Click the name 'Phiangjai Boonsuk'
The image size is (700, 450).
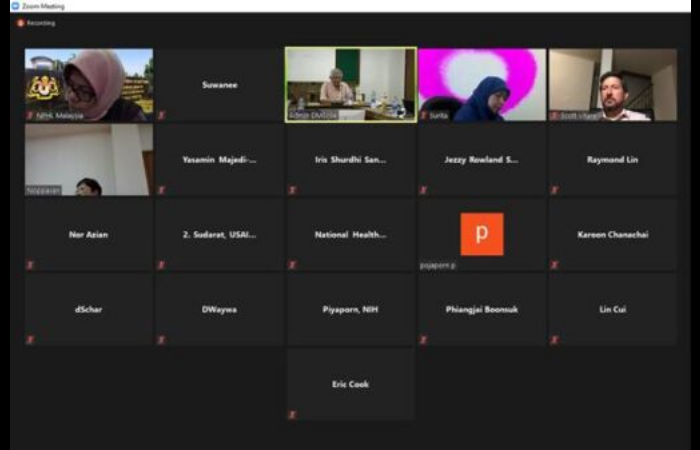point(482,309)
